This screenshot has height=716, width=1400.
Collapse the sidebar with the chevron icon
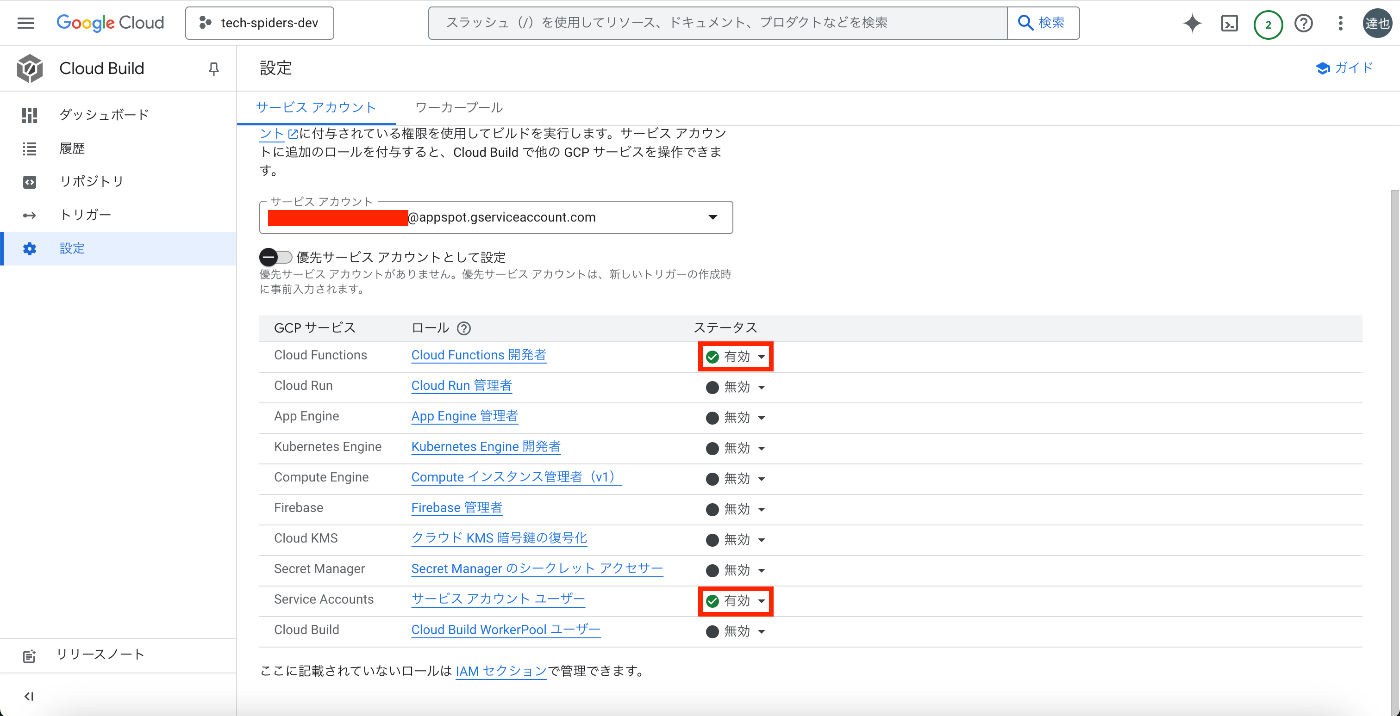(x=28, y=697)
